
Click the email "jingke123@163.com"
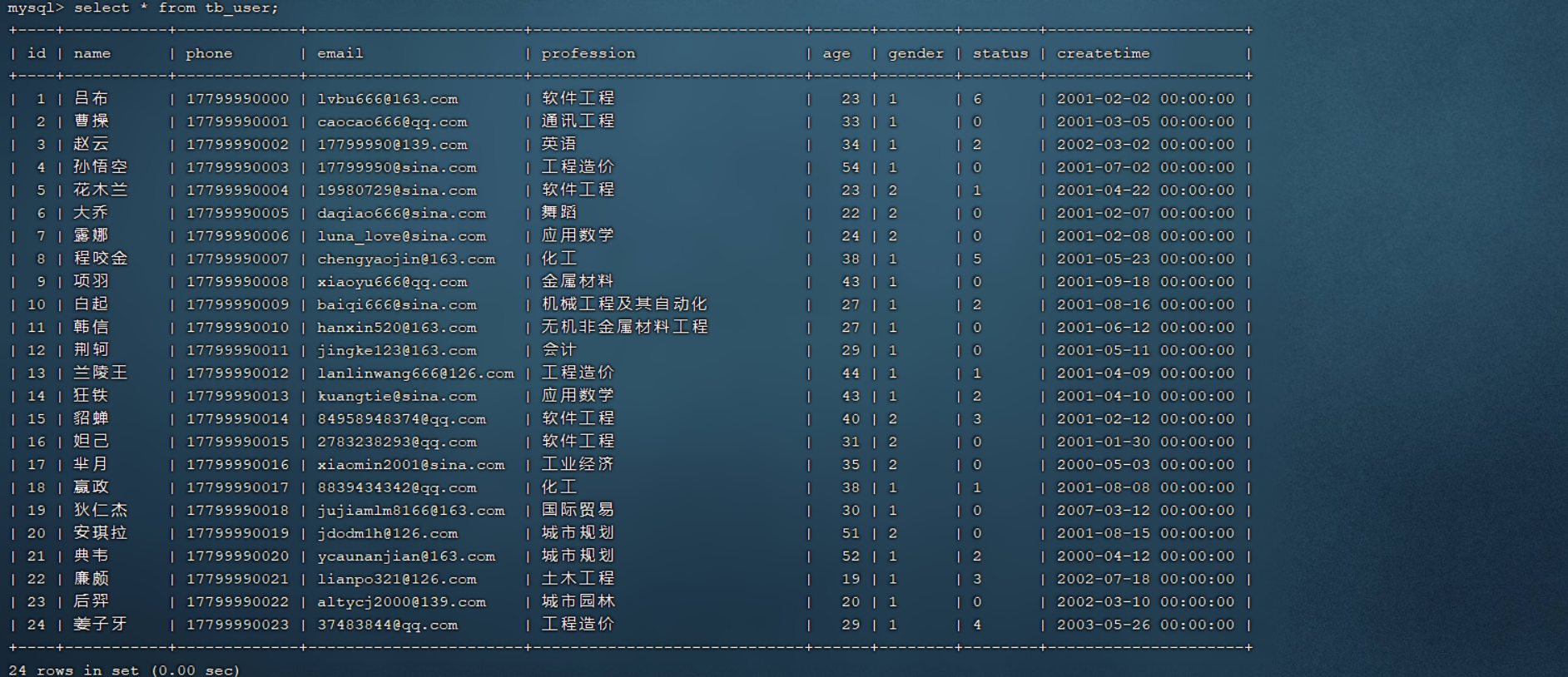click(397, 350)
